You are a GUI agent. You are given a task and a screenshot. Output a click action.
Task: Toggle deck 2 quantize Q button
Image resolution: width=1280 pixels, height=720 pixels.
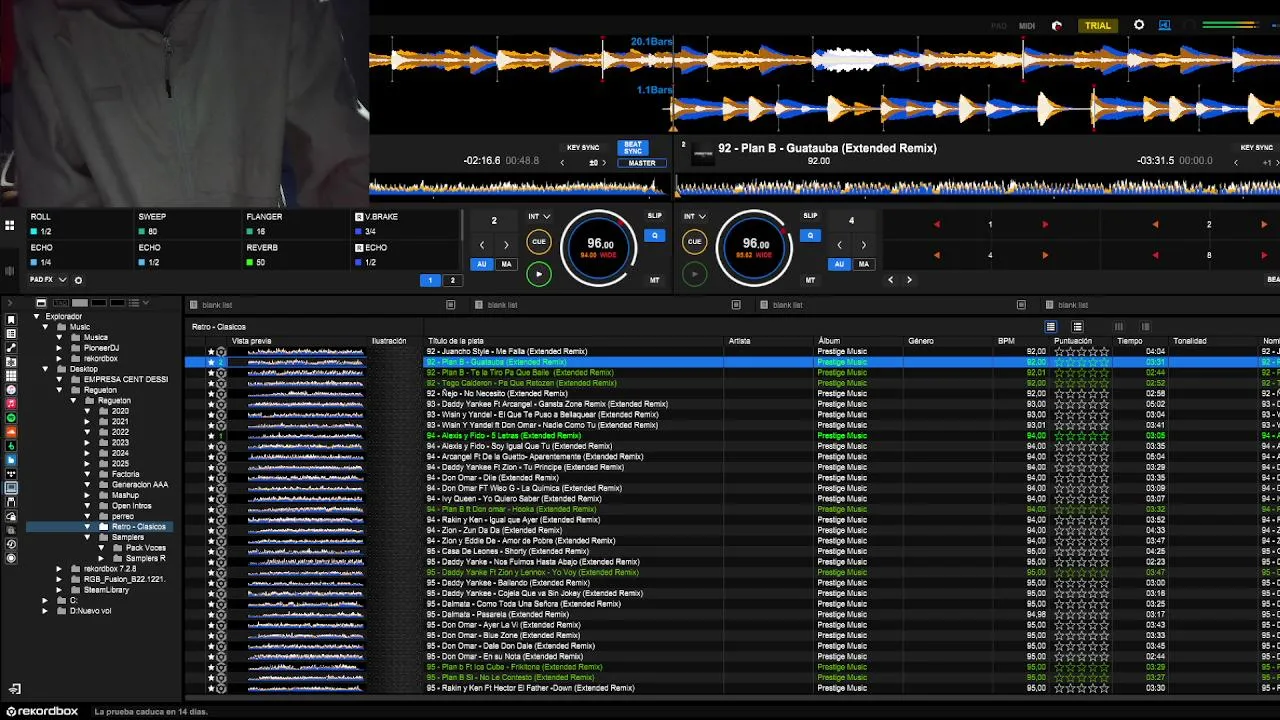click(x=811, y=236)
